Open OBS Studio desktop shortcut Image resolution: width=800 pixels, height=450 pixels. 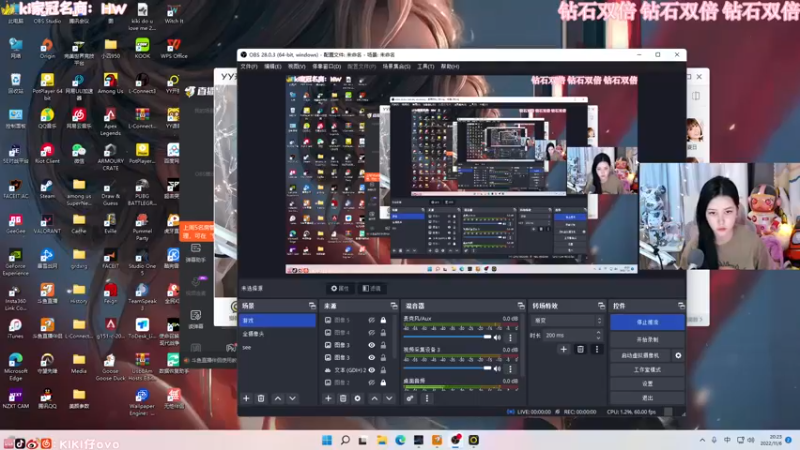pyautogui.click(x=47, y=14)
